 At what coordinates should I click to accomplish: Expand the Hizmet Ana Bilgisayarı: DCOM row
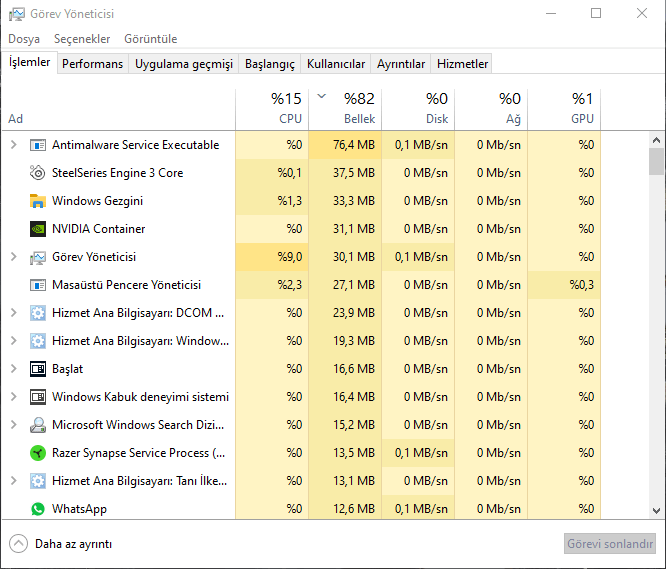[x=13, y=313]
